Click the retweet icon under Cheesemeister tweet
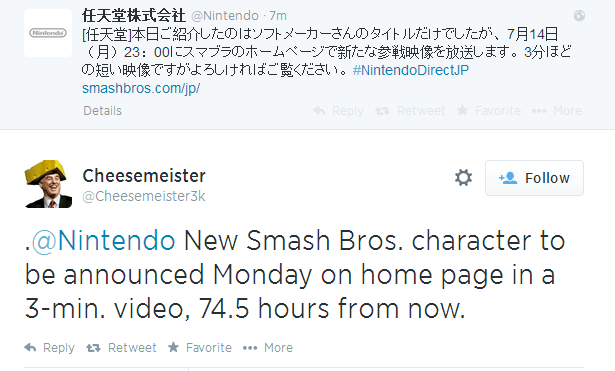This screenshot has width=615, height=371. [x=93, y=348]
